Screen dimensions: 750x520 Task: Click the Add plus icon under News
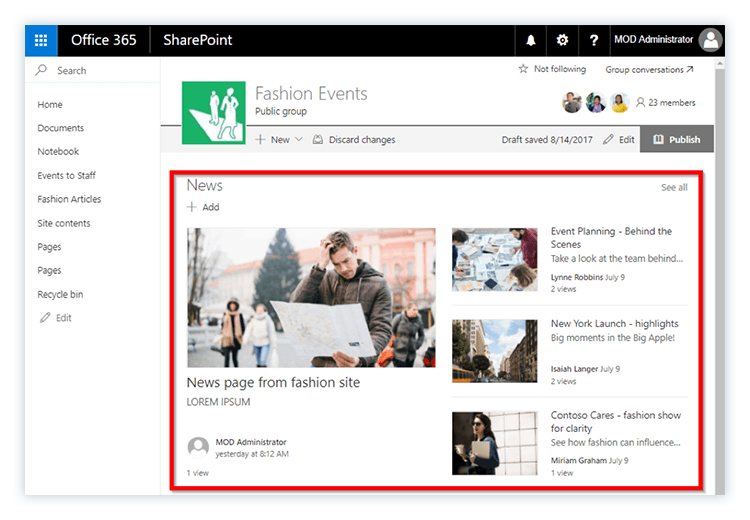point(192,207)
